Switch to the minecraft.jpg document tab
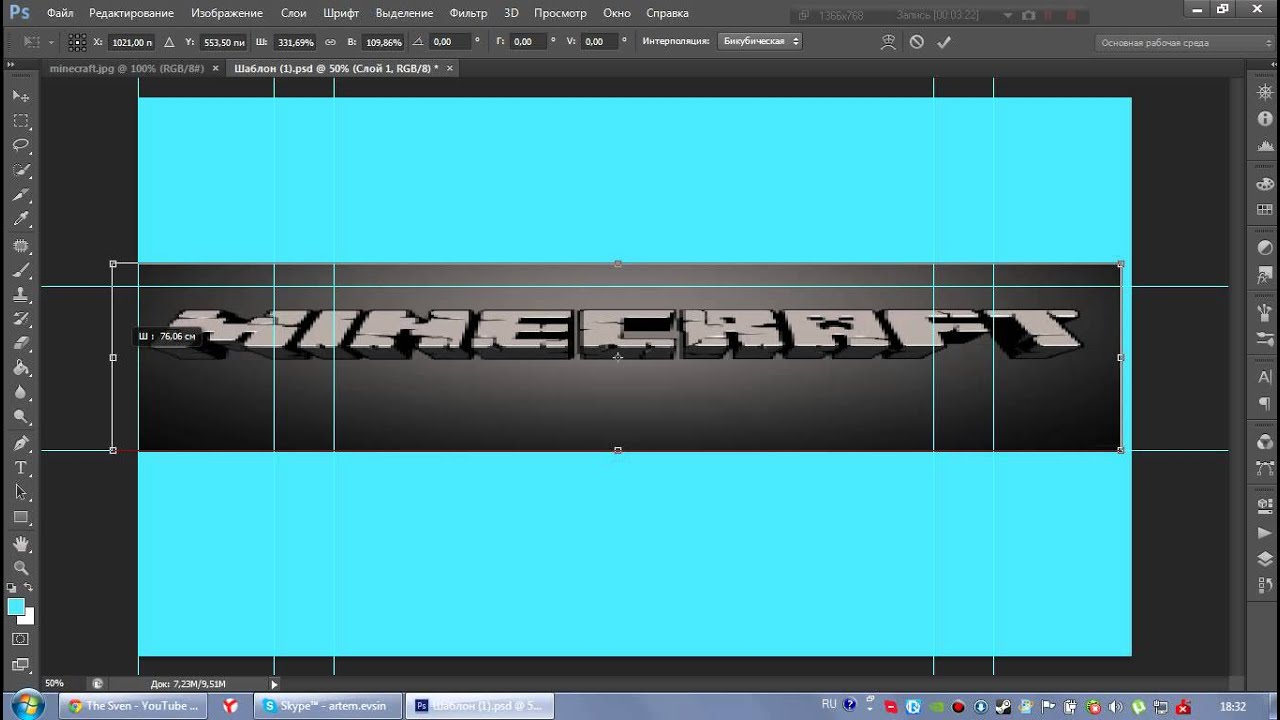Viewport: 1280px width, 720px height. 127,68
